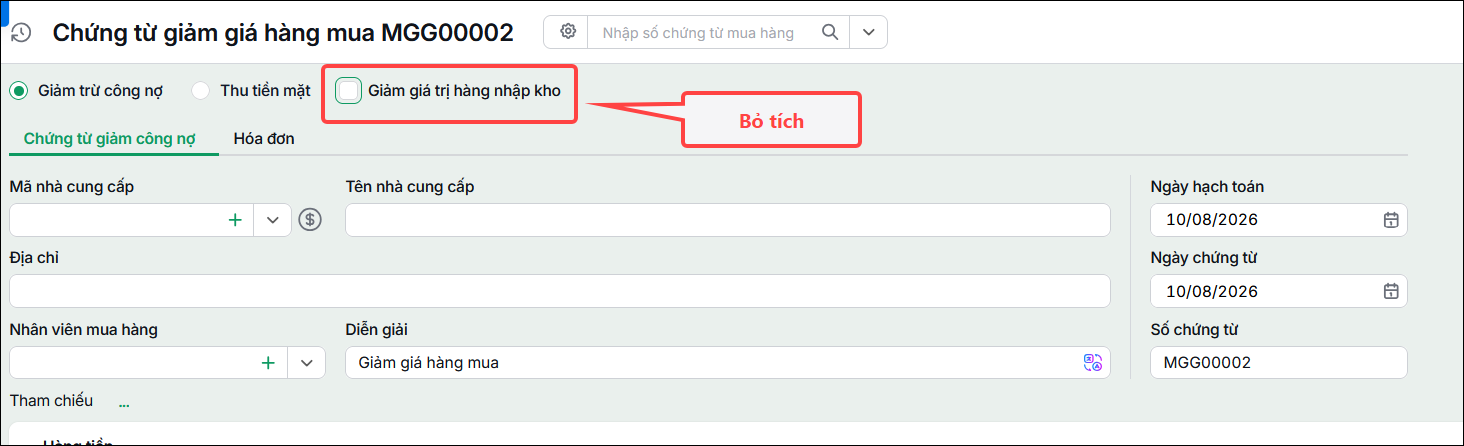The height and width of the screenshot is (446, 1464).
Task: Click the Tên nhà cung cấp input field
Action: (x=728, y=220)
